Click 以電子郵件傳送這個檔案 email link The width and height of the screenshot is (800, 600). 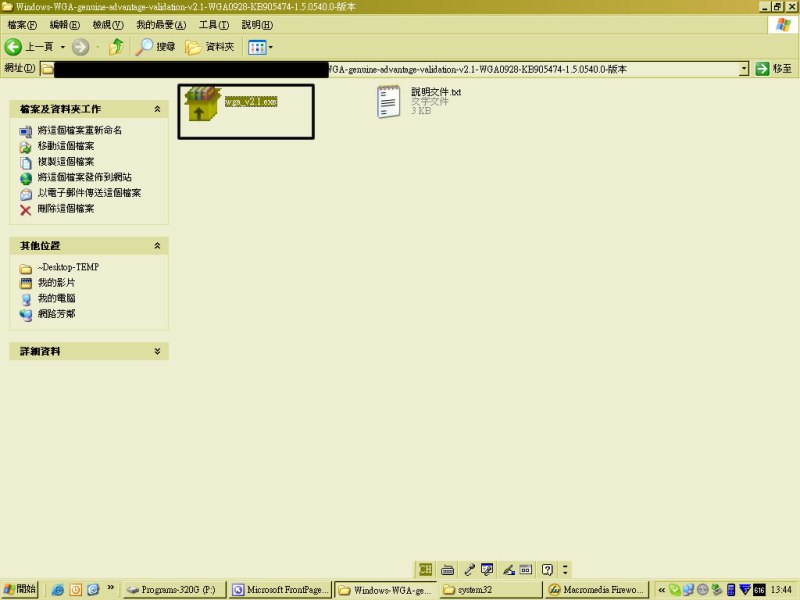[89, 193]
